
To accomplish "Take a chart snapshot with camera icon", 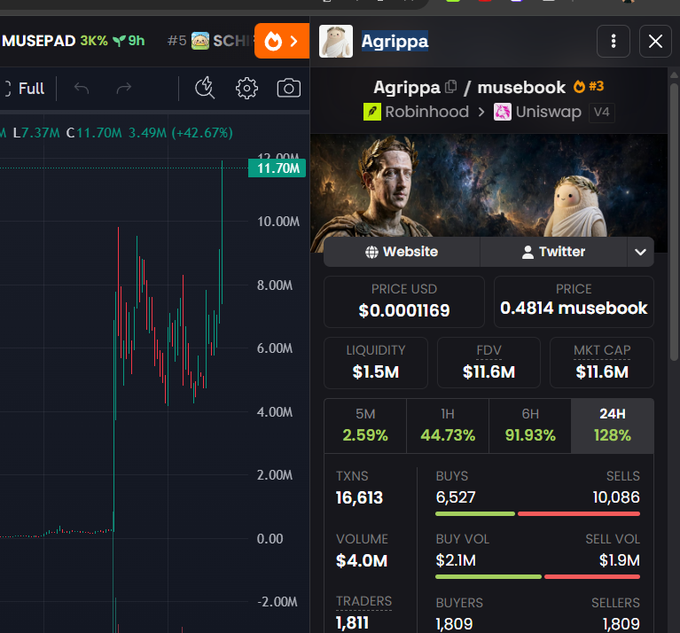I will (x=289, y=88).
